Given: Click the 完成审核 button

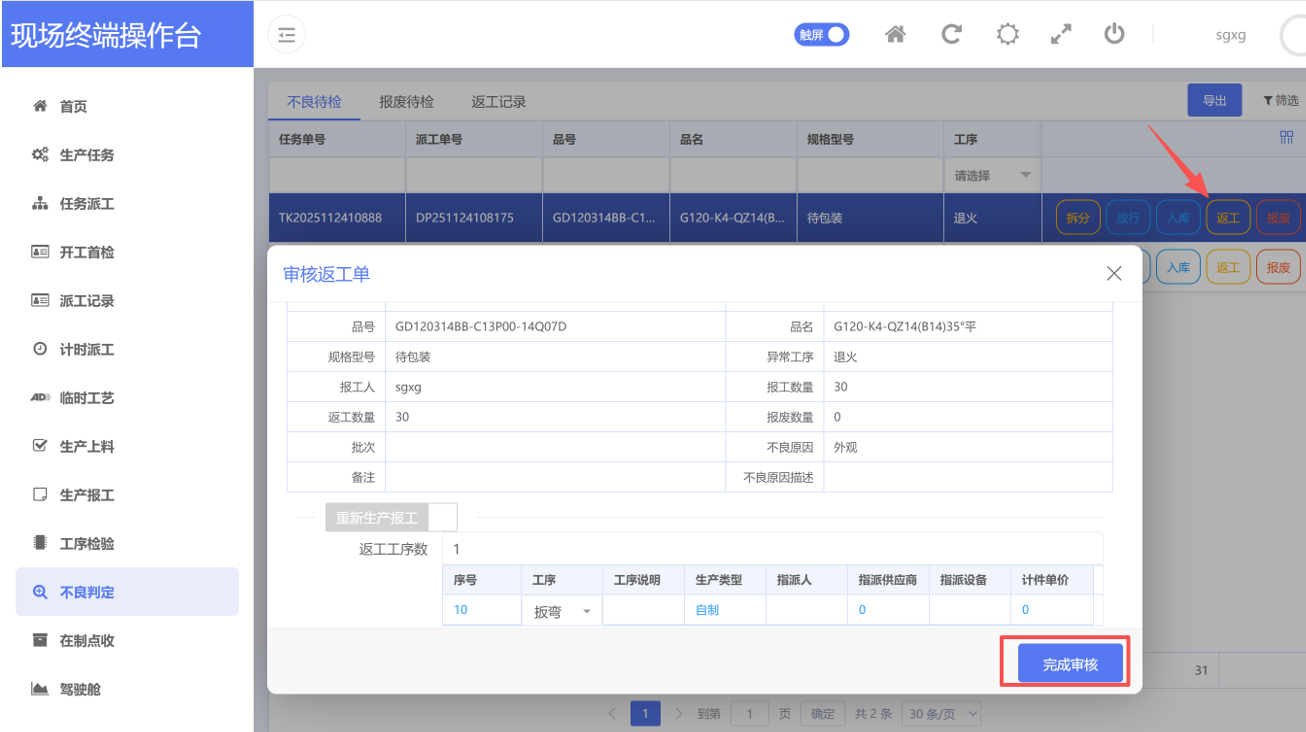Looking at the screenshot, I should click(1070, 664).
